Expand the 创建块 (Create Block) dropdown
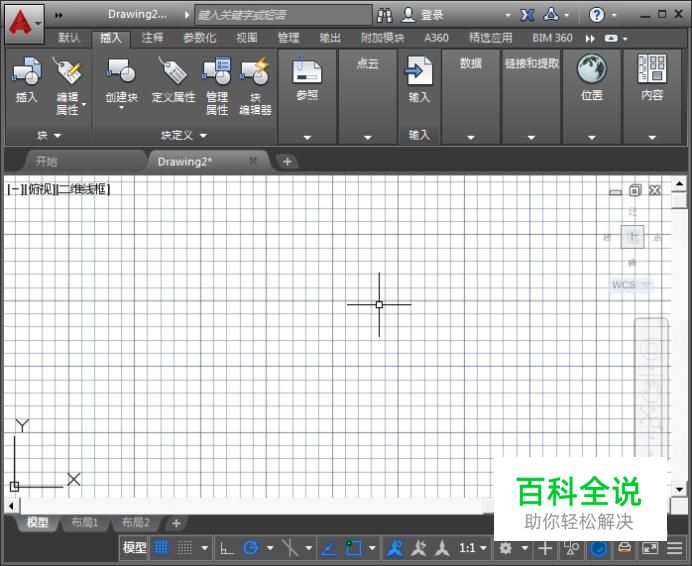Image resolution: width=692 pixels, height=566 pixels. (121, 108)
